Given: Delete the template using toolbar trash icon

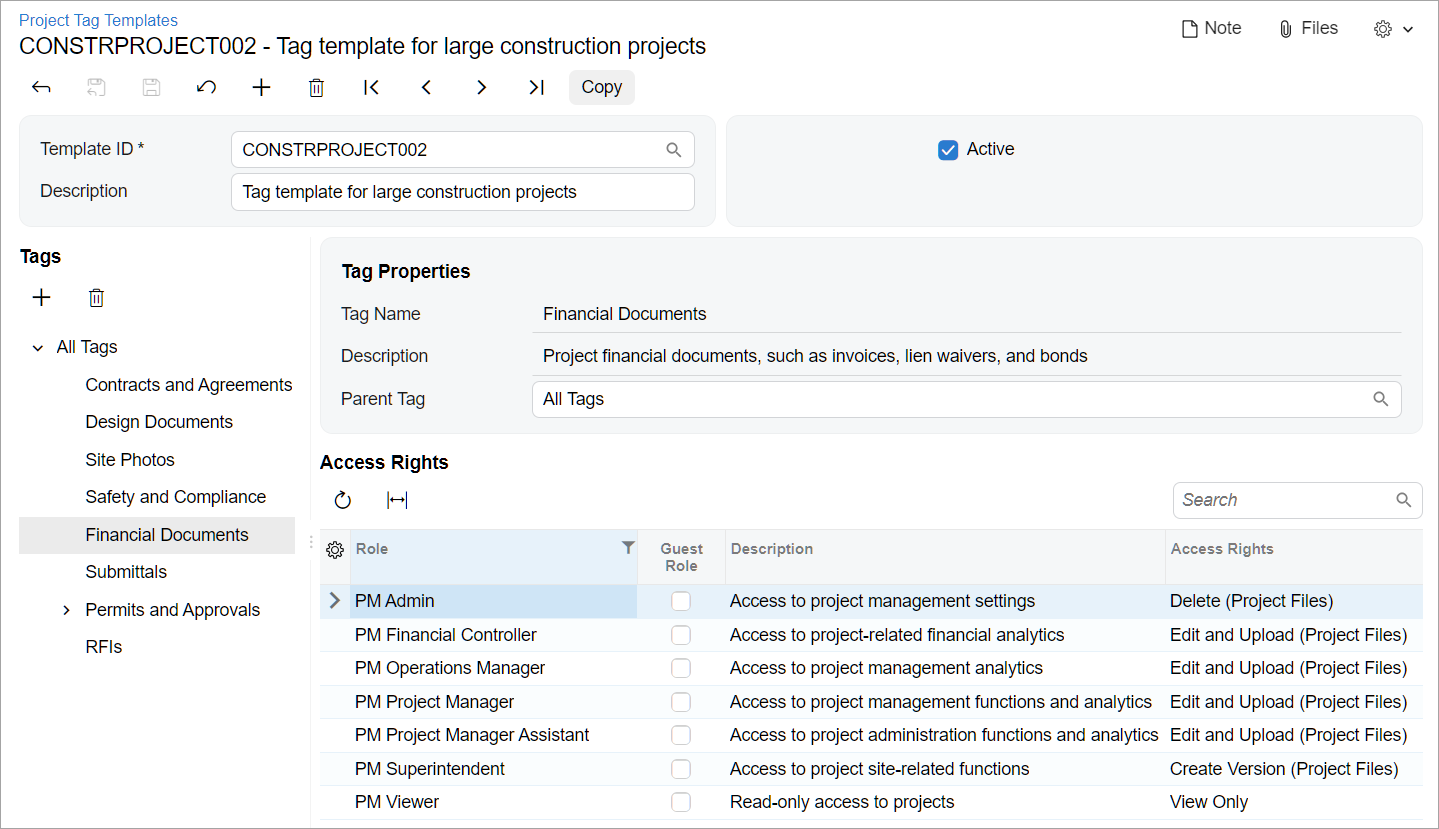Looking at the screenshot, I should pos(316,87).
